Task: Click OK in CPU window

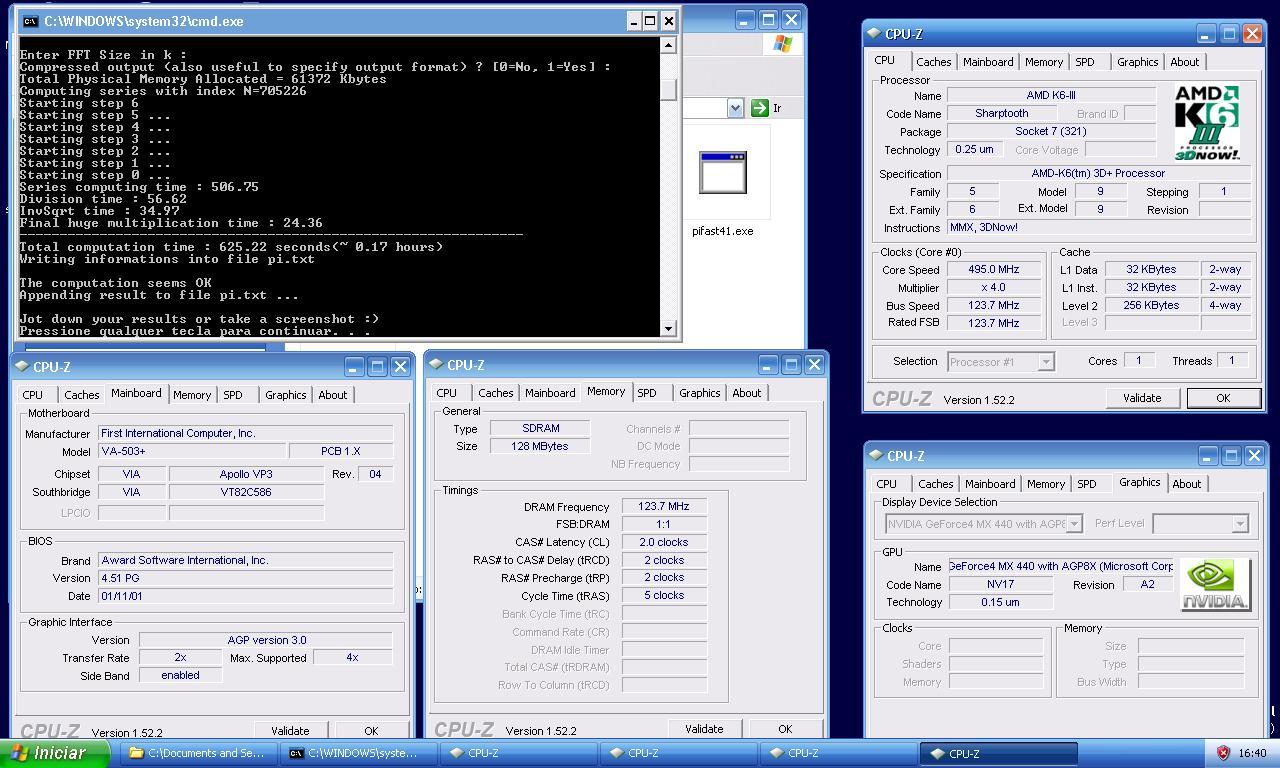Action: tap(1223, 398)
